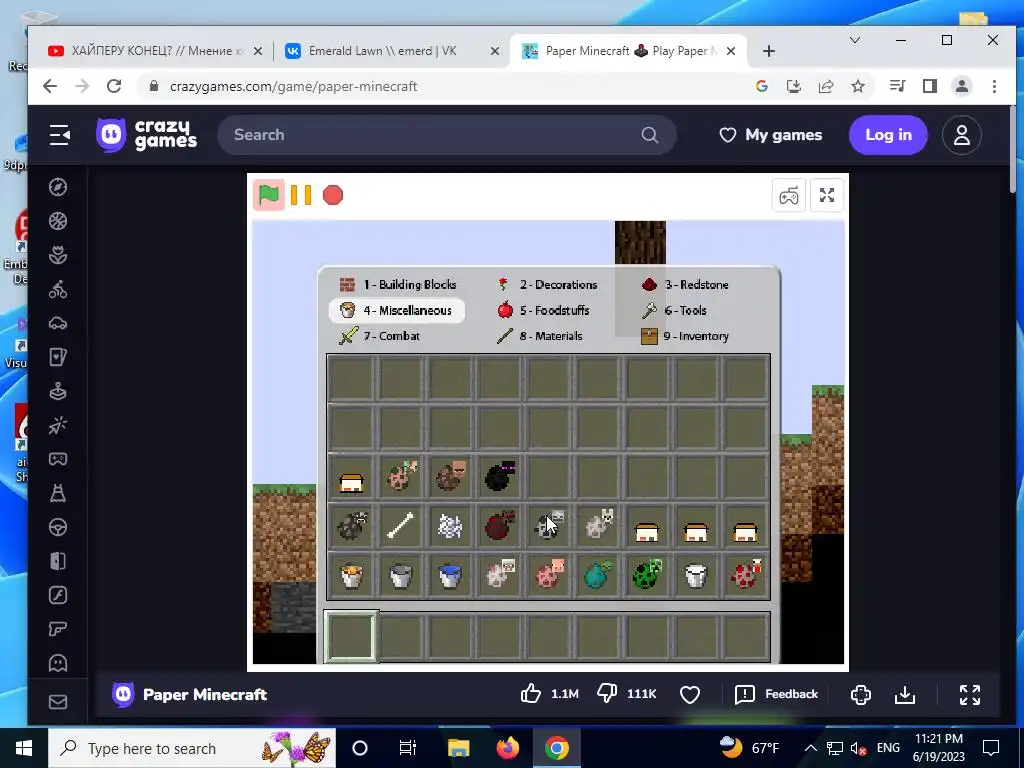This screenshot has height=768, width=1024.
Task: Open the 7 - Combat category
Action: pyautogui.click(x=379, y=336)
